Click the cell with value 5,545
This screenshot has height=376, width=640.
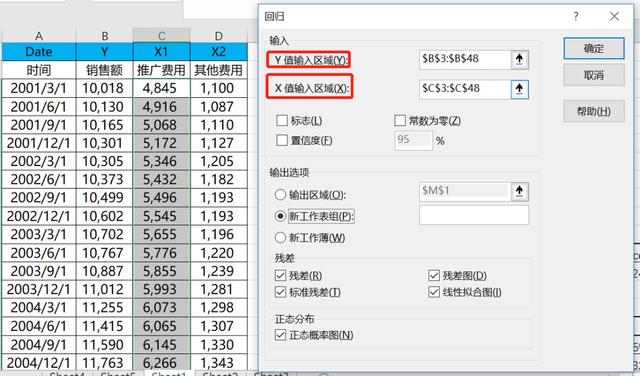162,216
